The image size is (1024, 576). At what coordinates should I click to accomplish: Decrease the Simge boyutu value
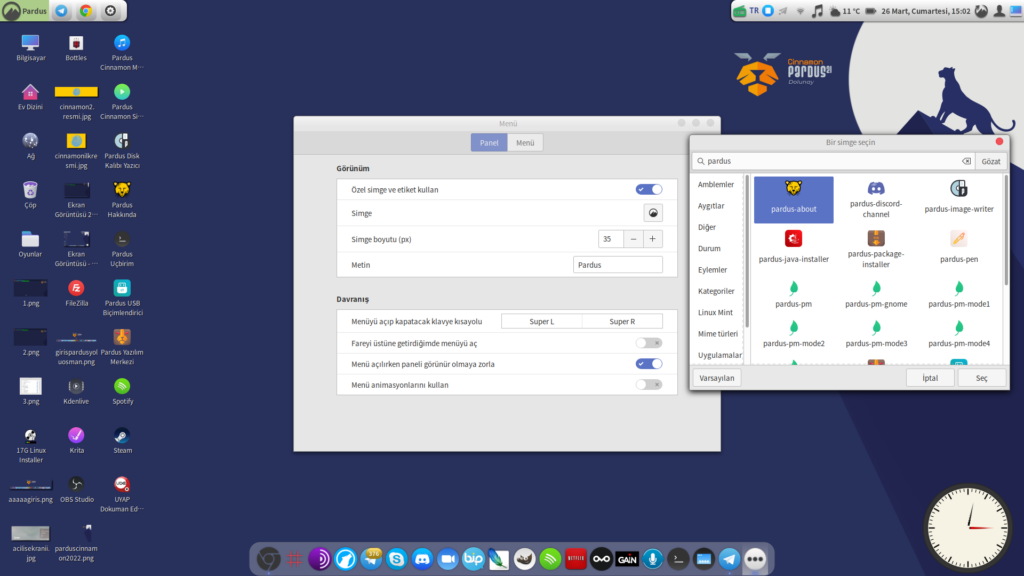pos(633,239)
